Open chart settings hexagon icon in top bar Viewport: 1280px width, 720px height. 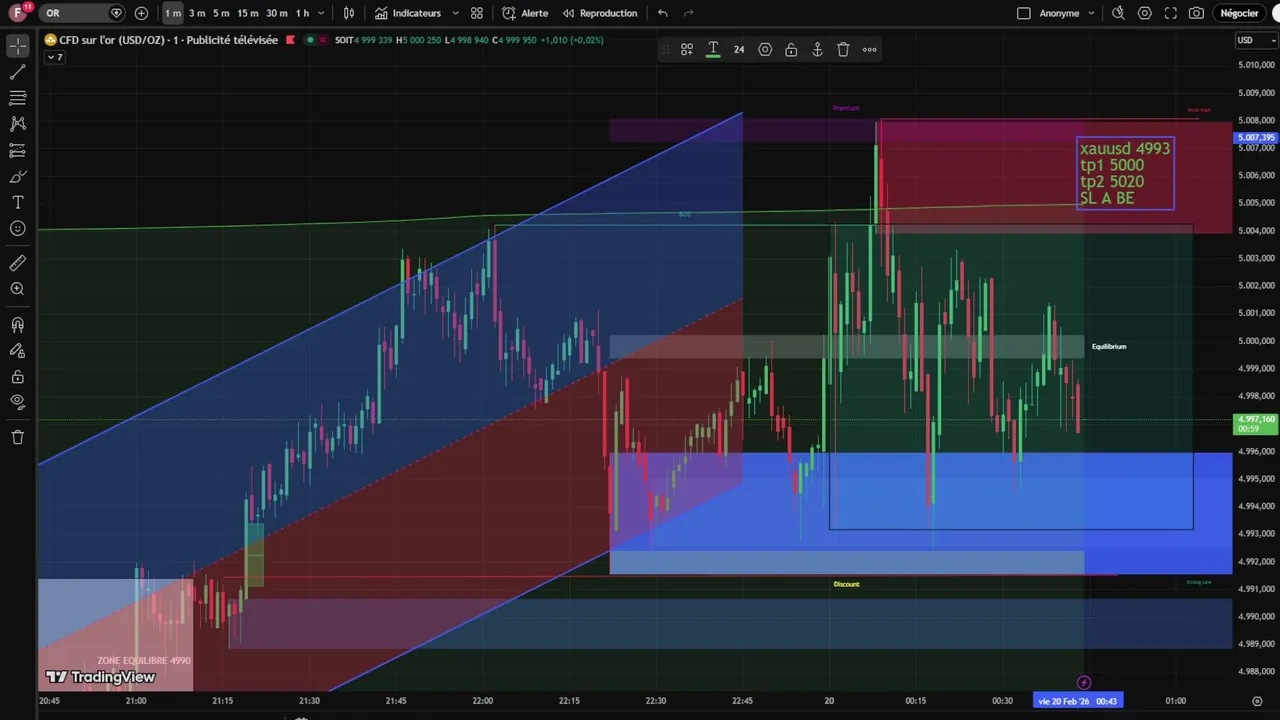point(1144,13)
